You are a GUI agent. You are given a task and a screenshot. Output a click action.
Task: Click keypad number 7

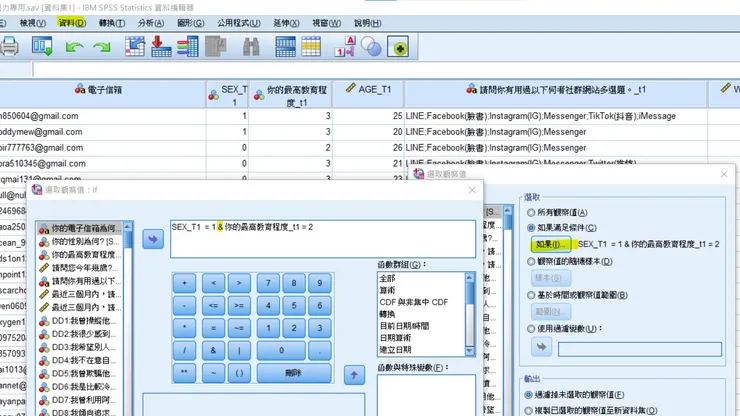coord(268,283)
